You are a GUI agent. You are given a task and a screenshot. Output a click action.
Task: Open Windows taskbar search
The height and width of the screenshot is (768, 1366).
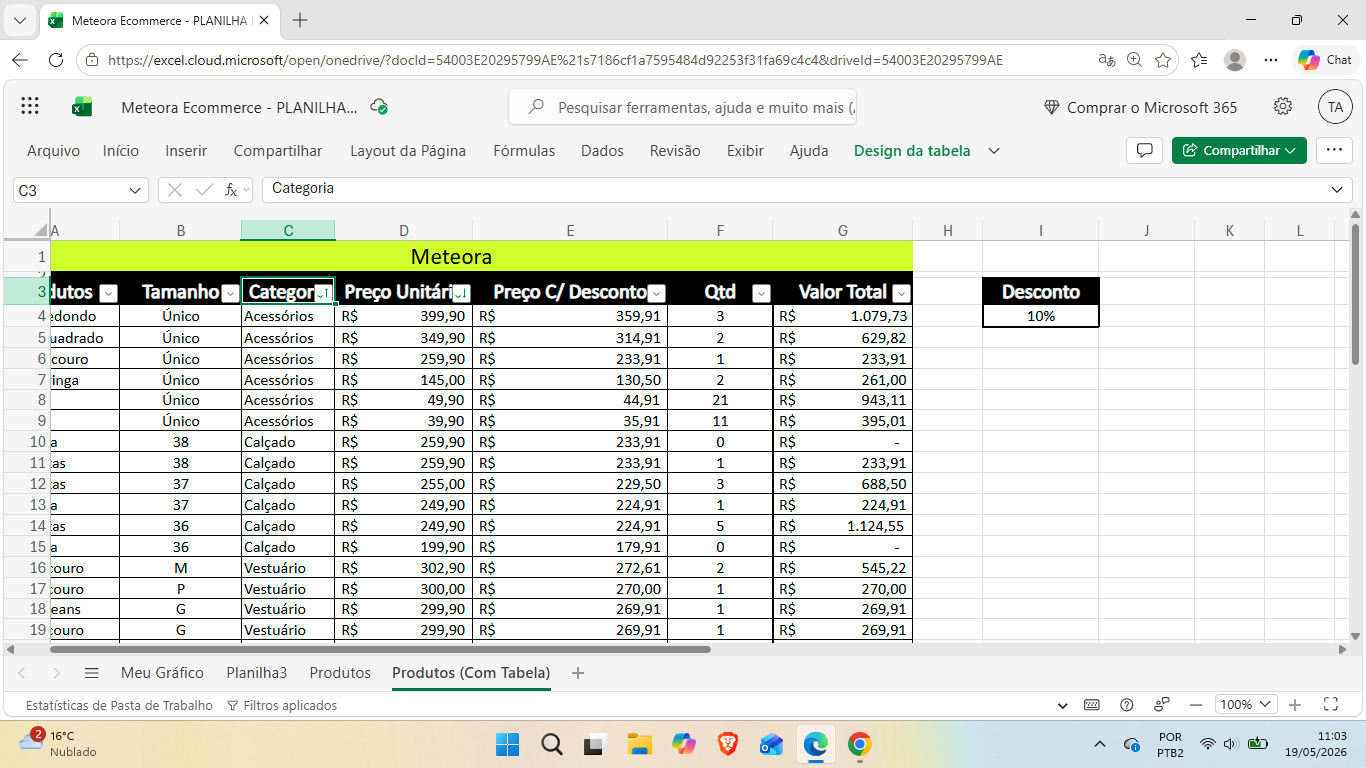click(x=551, y=744)
